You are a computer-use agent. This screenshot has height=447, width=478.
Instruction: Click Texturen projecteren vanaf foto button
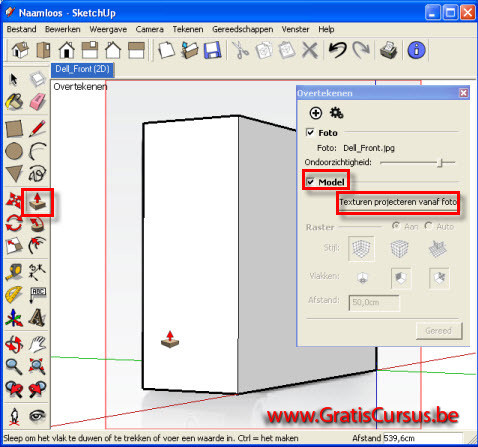(398, 202)
